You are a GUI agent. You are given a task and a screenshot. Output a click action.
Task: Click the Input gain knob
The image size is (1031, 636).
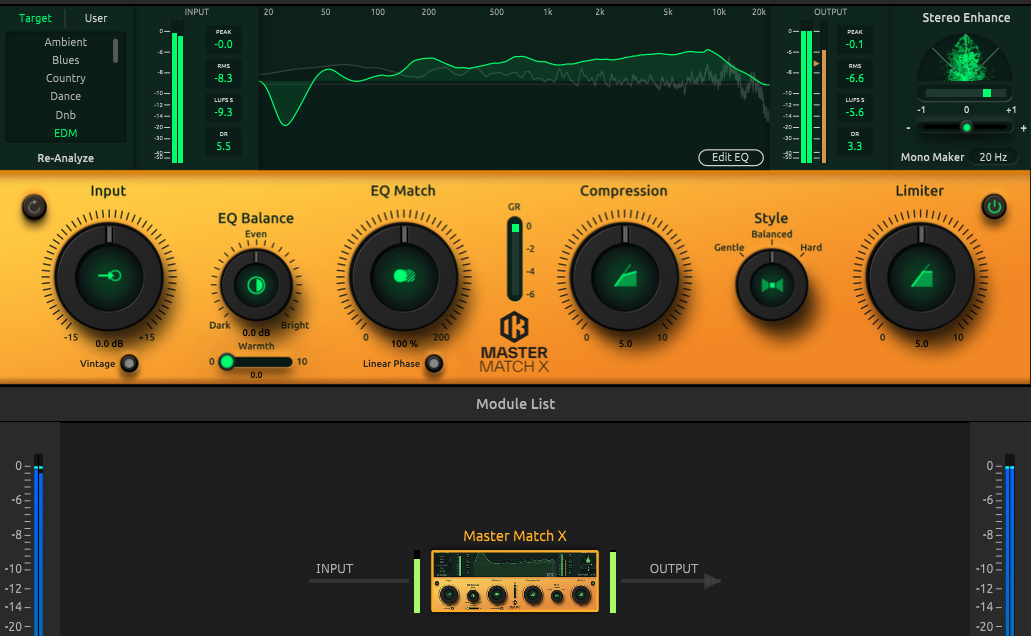[109, 277]
